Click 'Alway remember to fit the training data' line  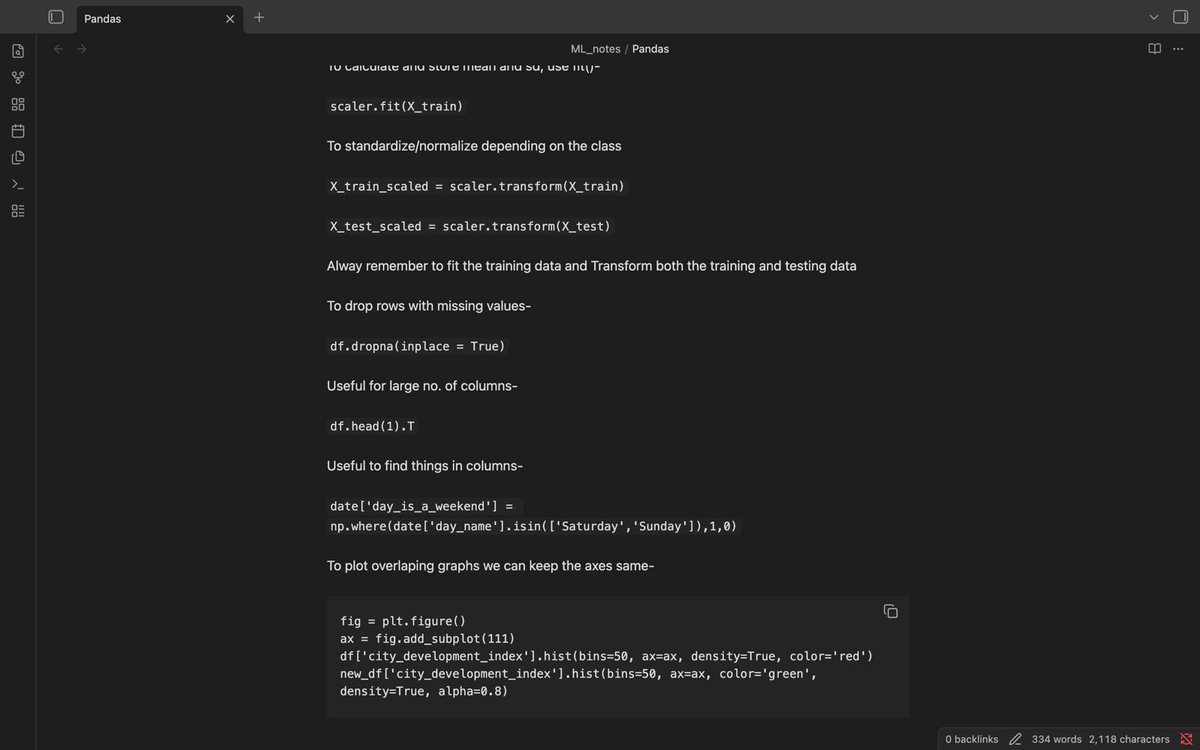592,266
